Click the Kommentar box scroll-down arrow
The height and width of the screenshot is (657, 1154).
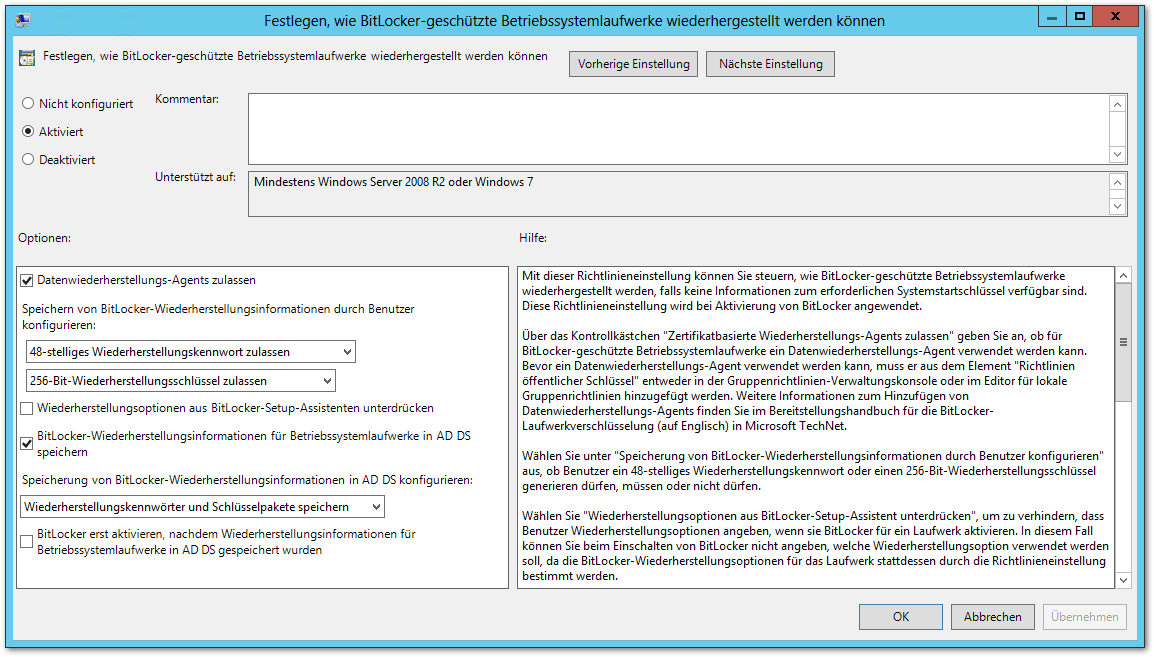click(1118, 154)
